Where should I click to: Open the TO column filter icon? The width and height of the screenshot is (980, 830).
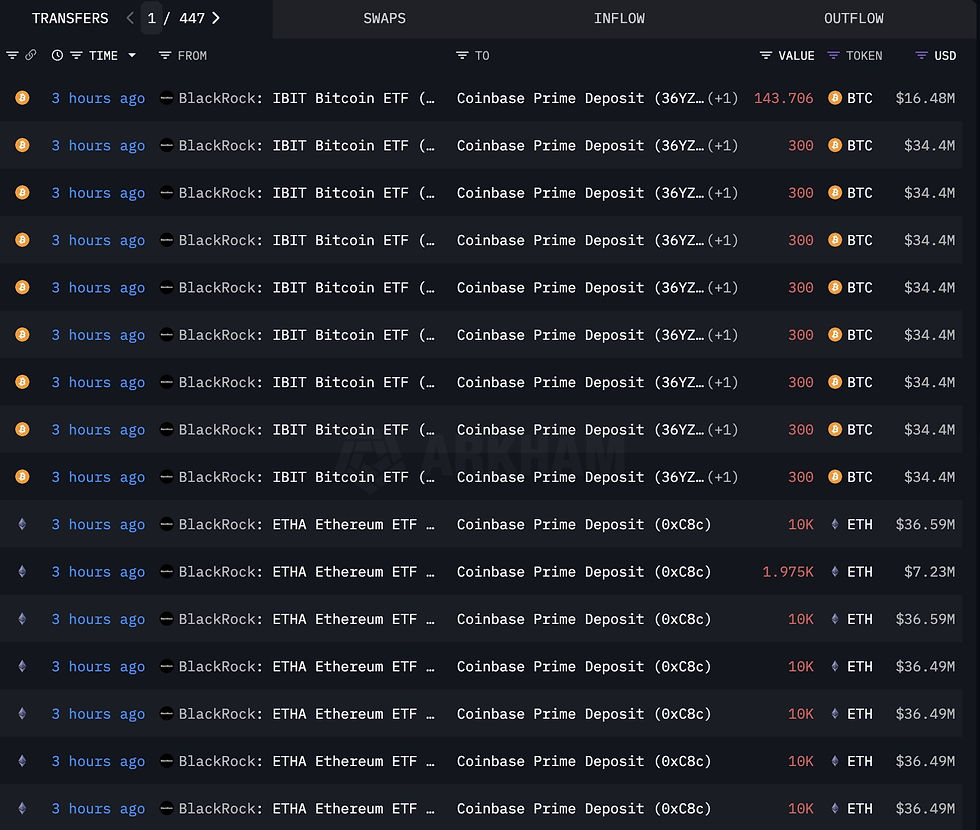461,56
